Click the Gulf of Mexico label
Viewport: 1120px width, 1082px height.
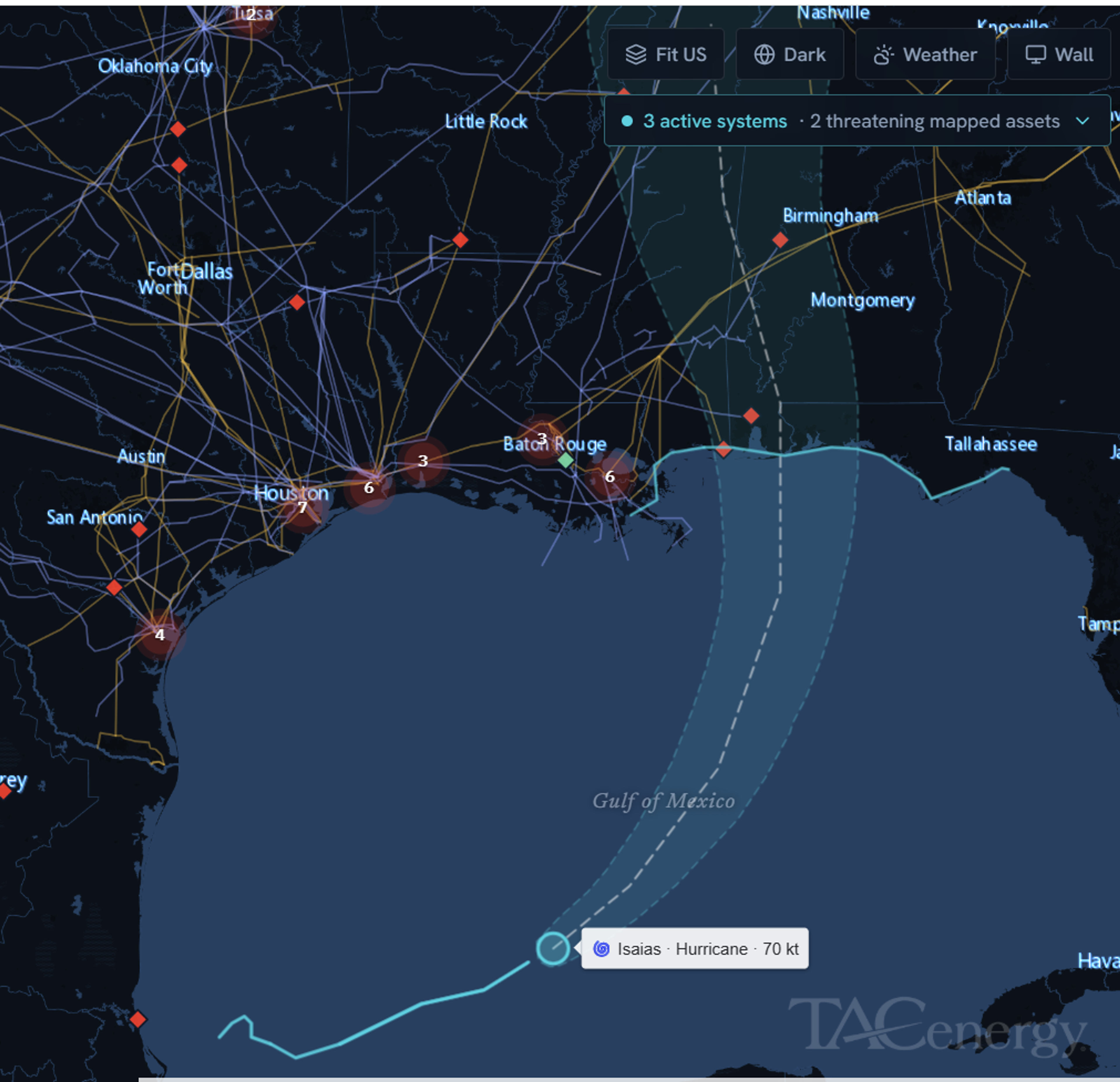point(664,800)
